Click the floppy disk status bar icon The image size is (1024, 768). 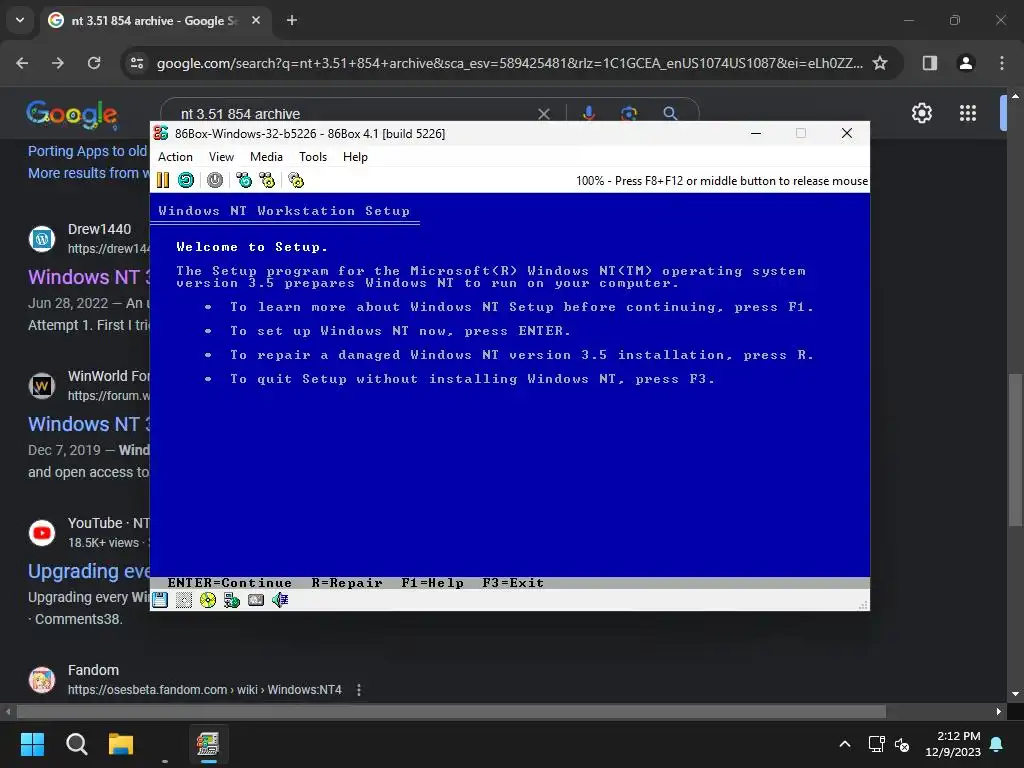tap(160, 600)
